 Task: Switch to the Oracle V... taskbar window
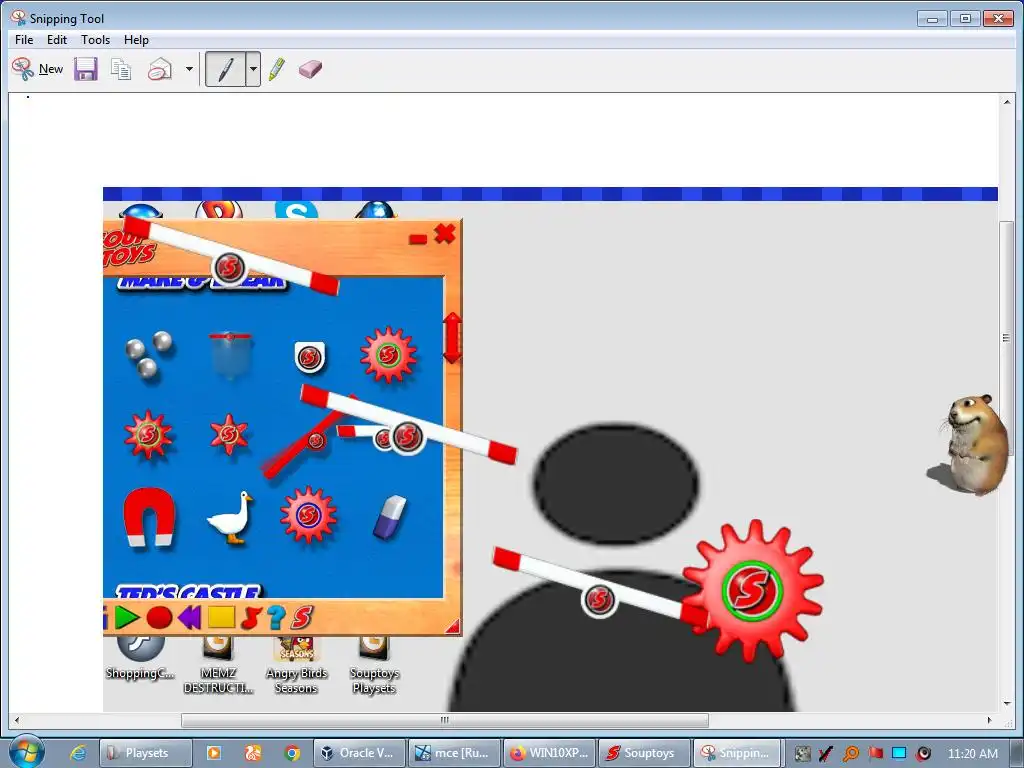point(360,753)
